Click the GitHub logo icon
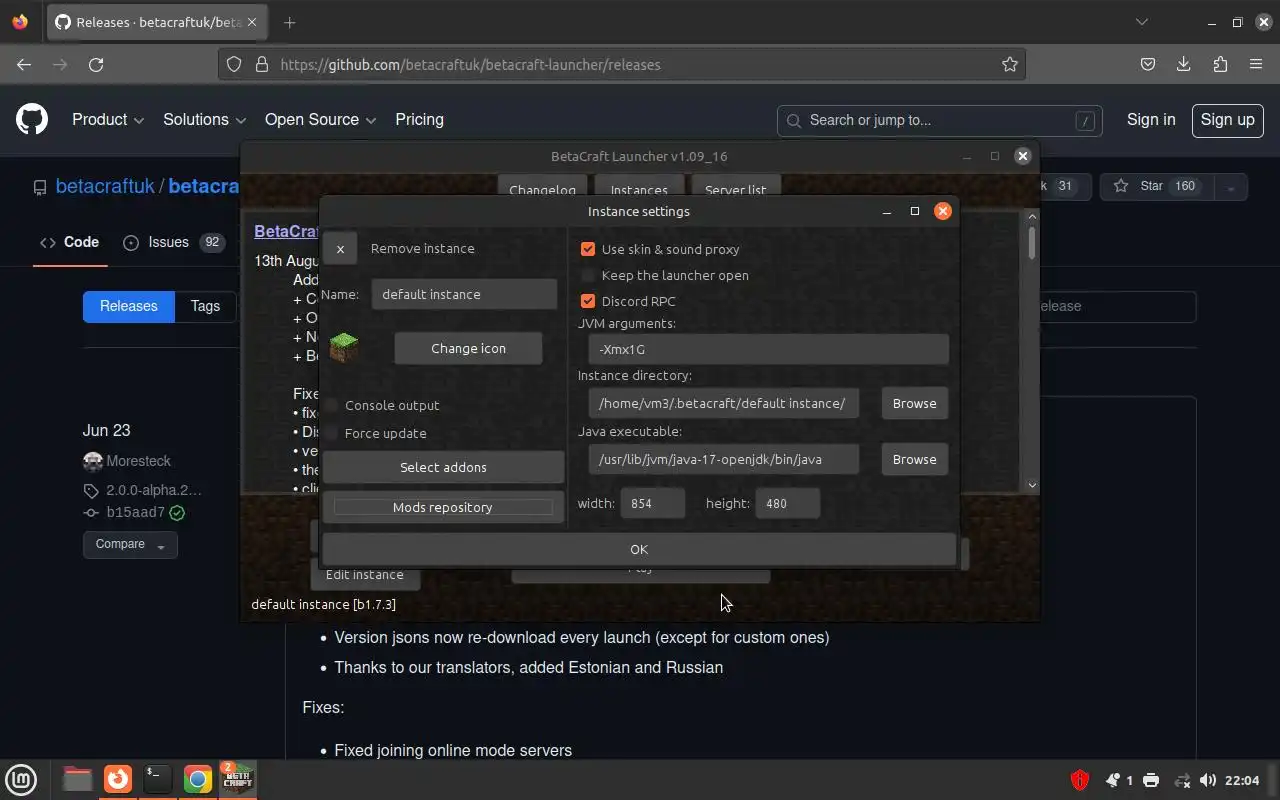 [x=32, y=120]
